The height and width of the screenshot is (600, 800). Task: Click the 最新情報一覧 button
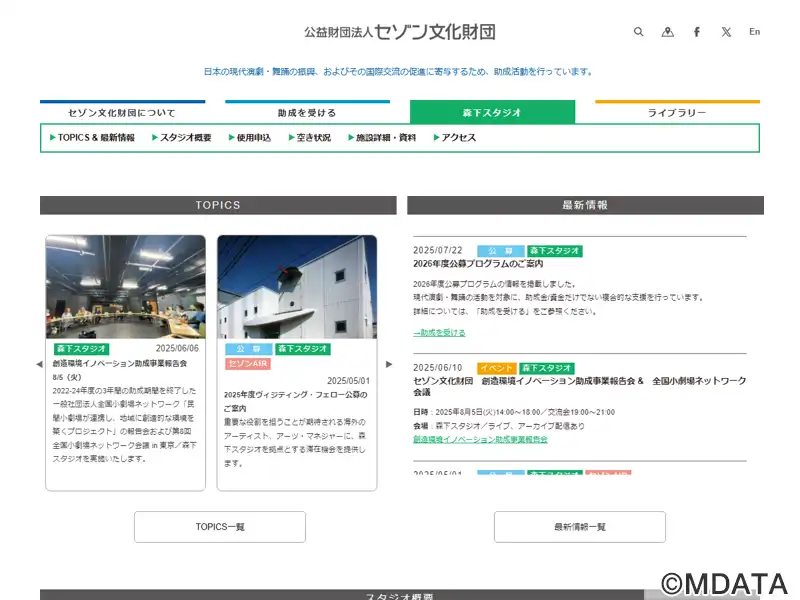(580, 527)
